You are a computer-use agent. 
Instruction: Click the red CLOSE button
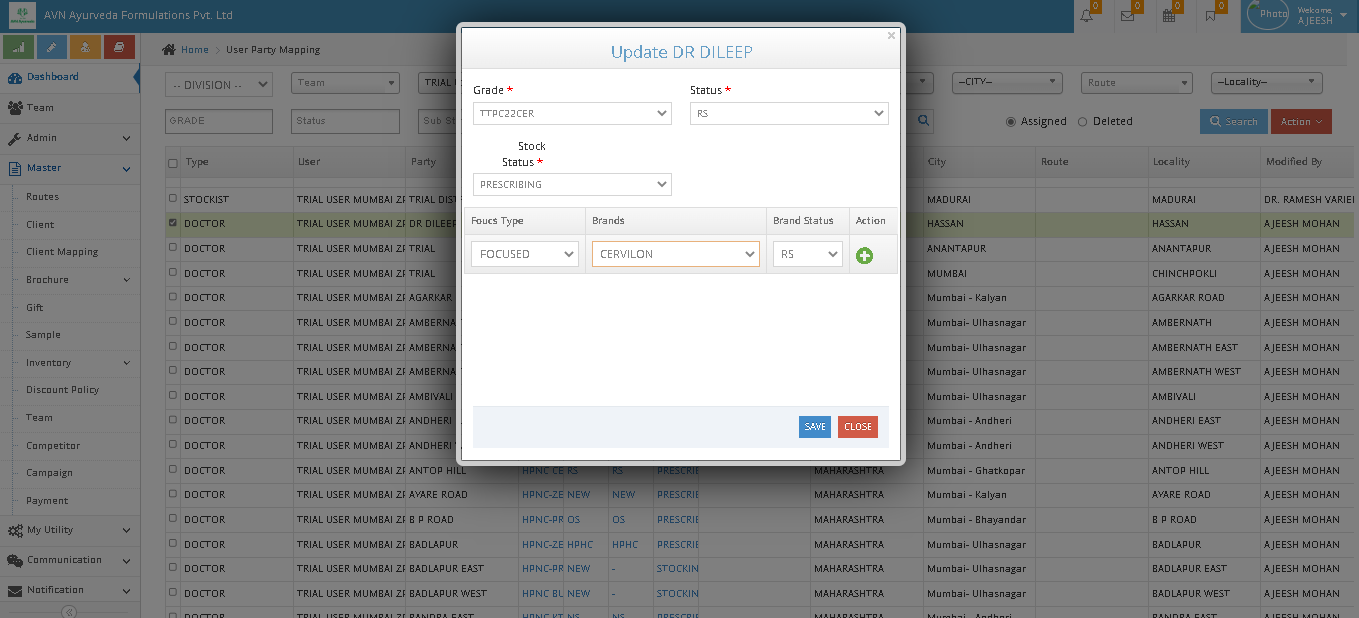858,427
